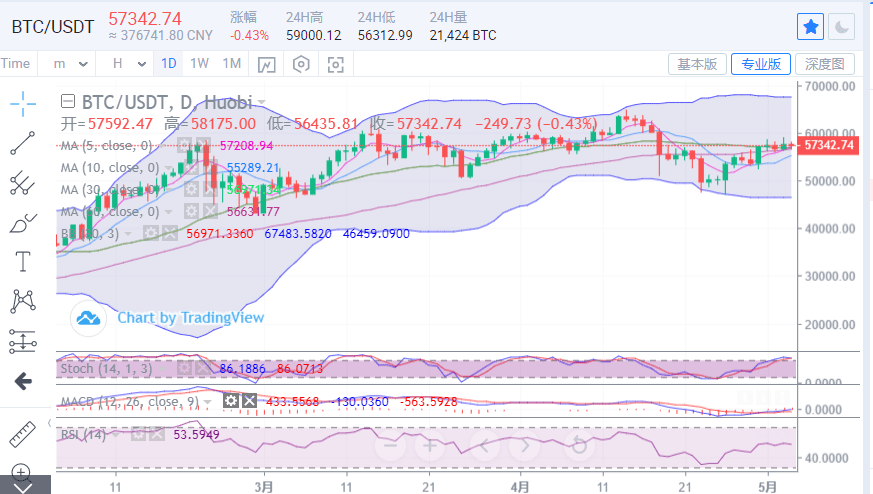Open settings gear for MA (60, close, 0)
This screenshot has width=873, height=494.
coord(191,212)
